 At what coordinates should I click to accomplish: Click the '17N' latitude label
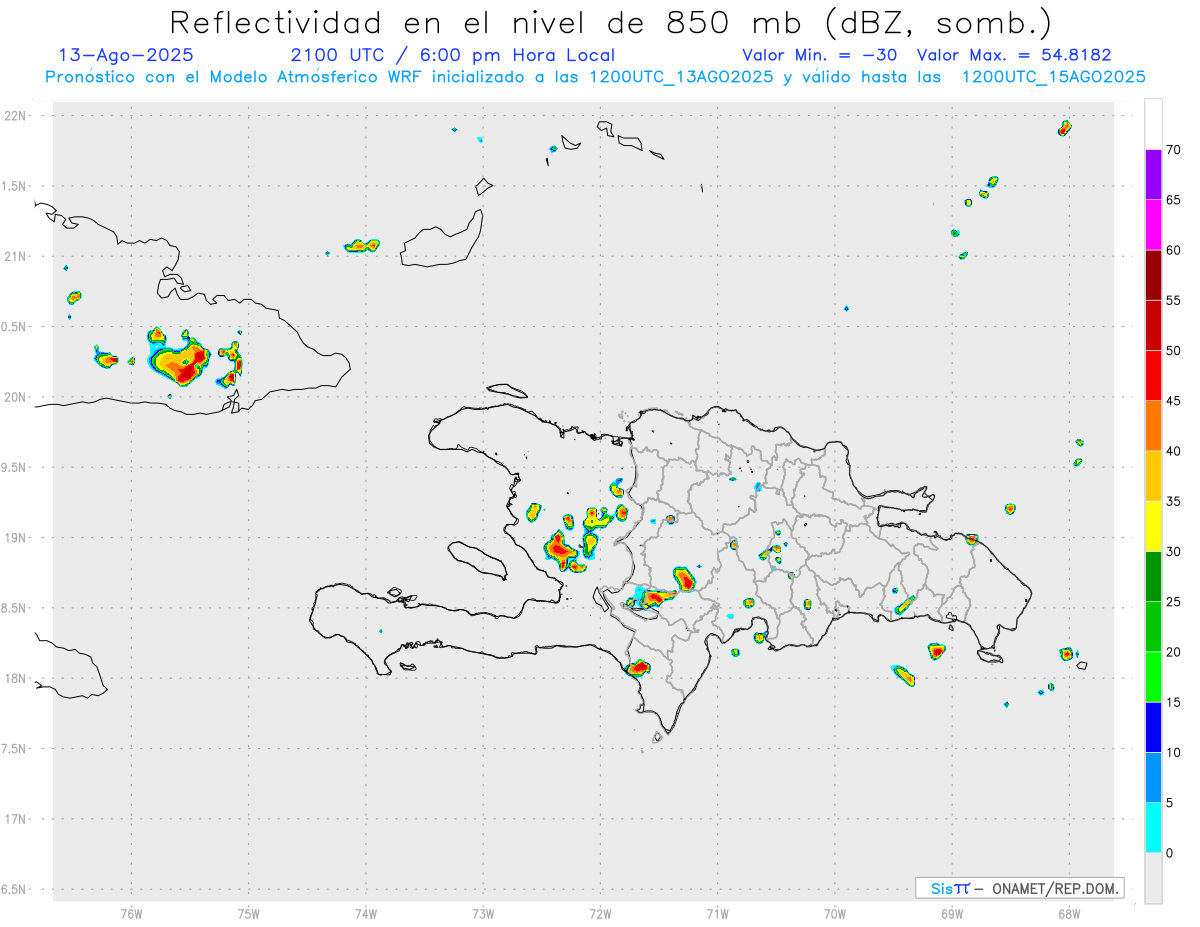(15, 819)
